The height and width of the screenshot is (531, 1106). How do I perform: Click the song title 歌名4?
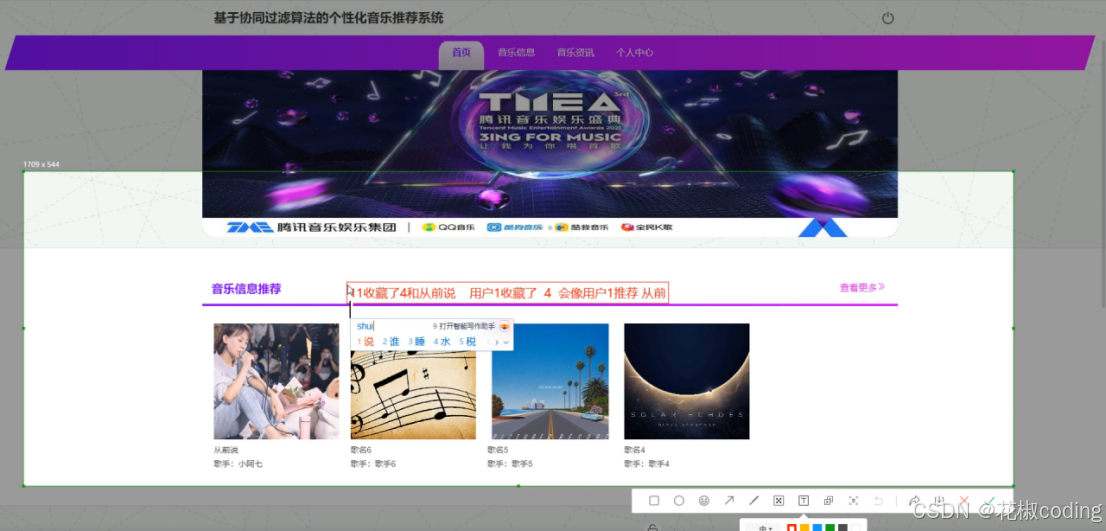pos(634,450)
